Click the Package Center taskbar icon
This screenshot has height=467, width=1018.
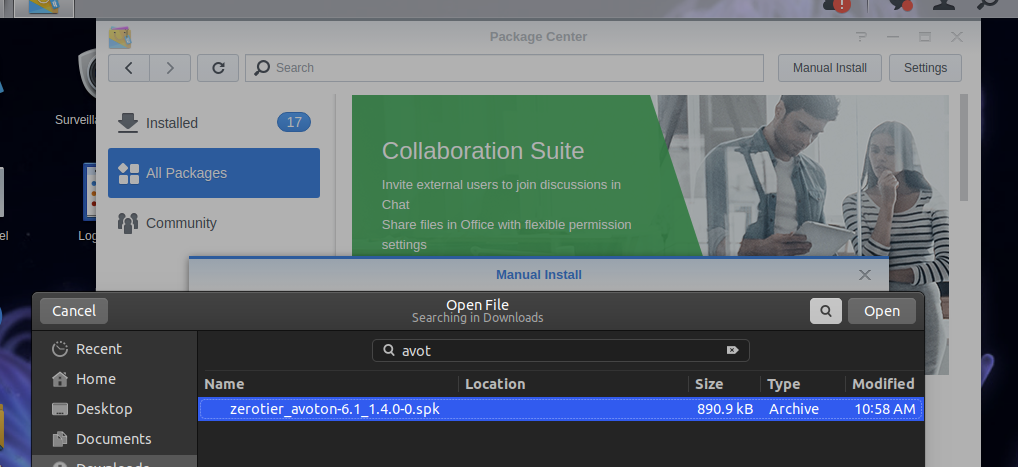43,7
